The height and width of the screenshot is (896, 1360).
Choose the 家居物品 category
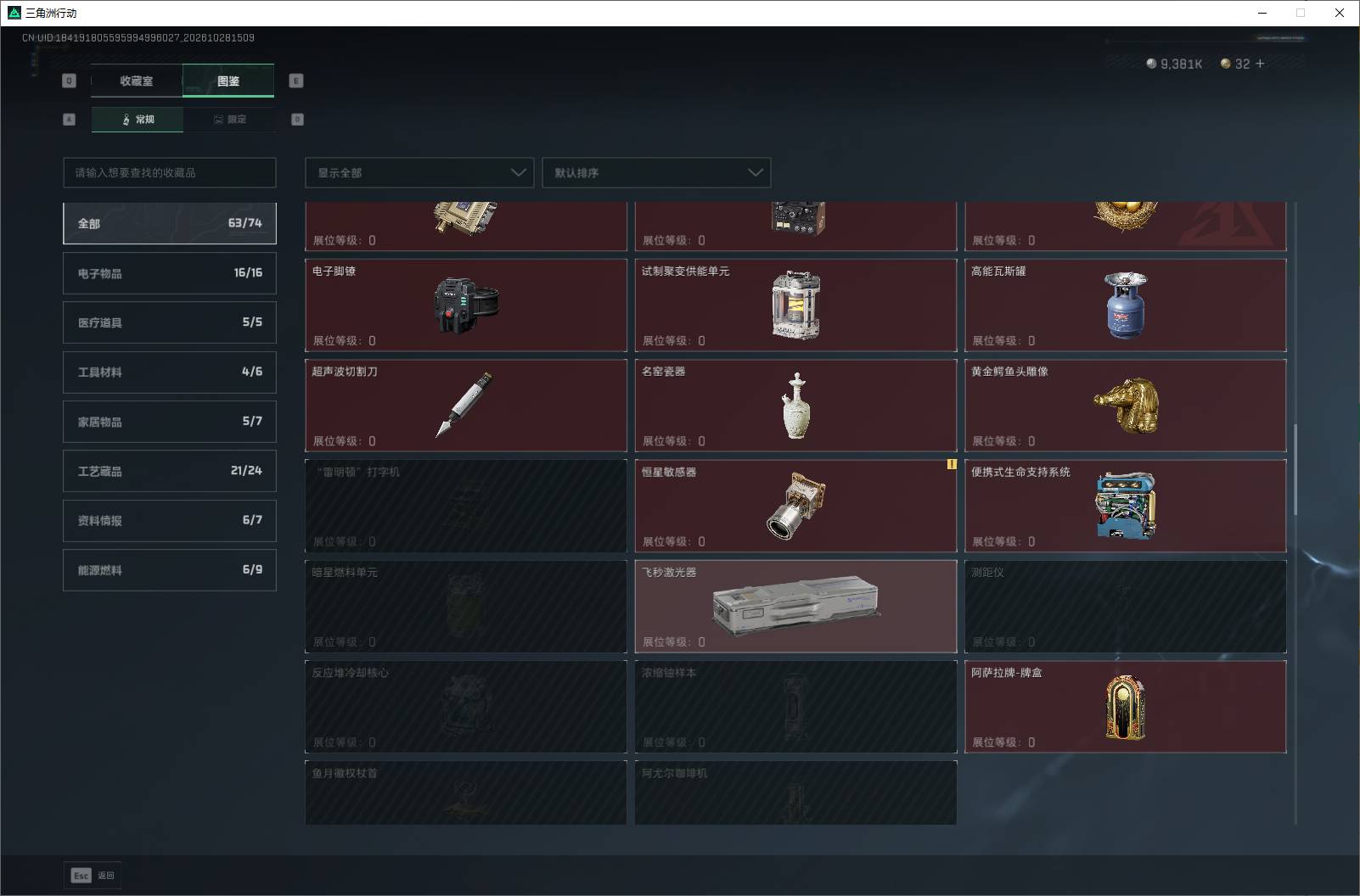pyautogui.click(x=170, y=421)
